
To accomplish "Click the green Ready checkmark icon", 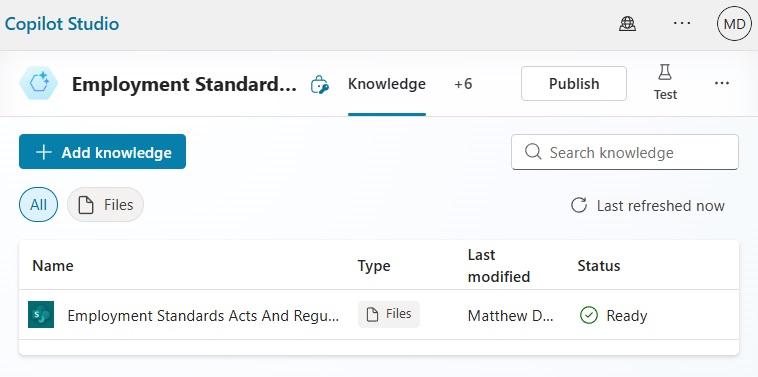I will pyautogui.click(x=588, y=315).
